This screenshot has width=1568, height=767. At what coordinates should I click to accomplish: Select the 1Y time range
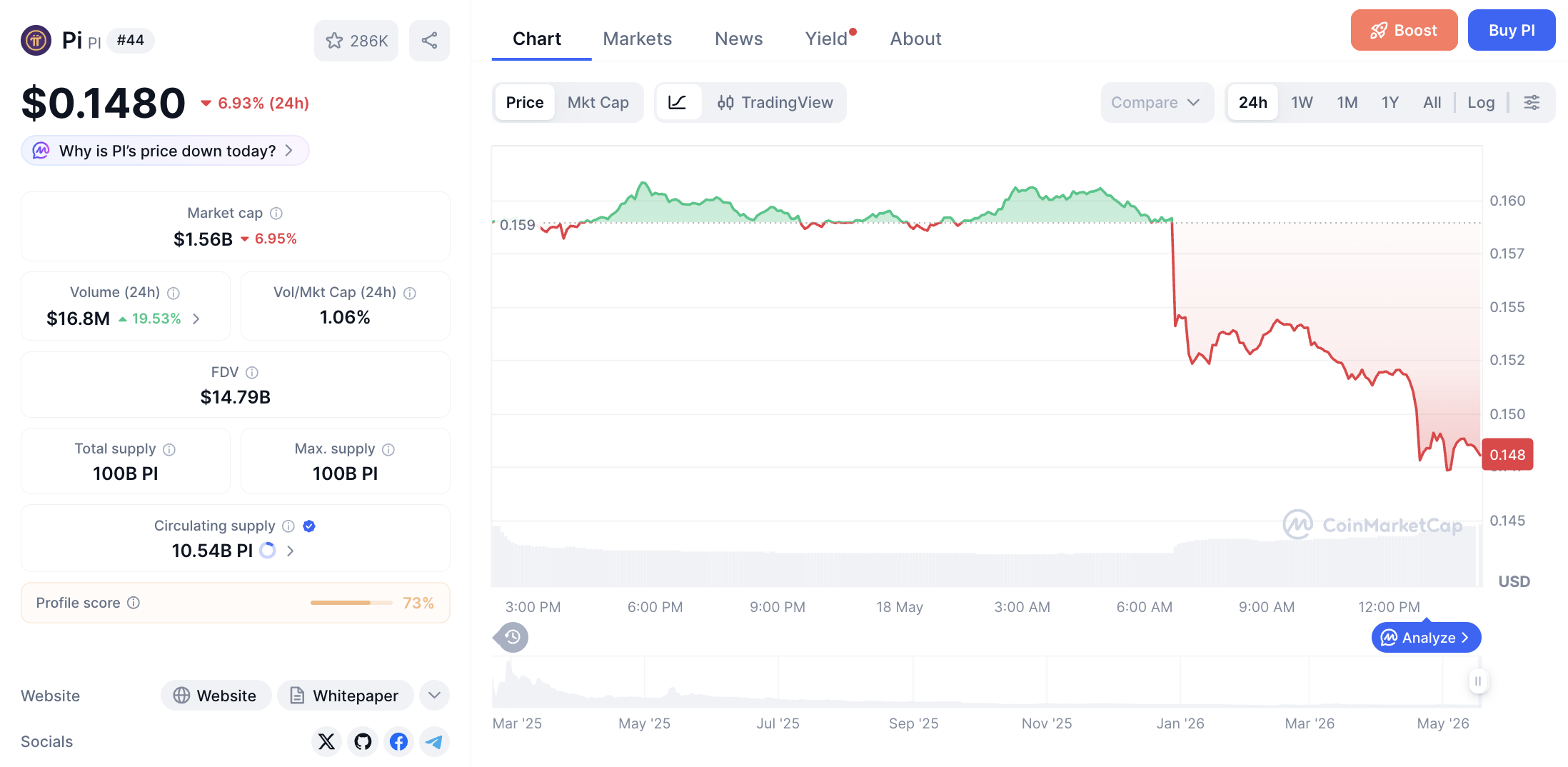pos(1389,103)
